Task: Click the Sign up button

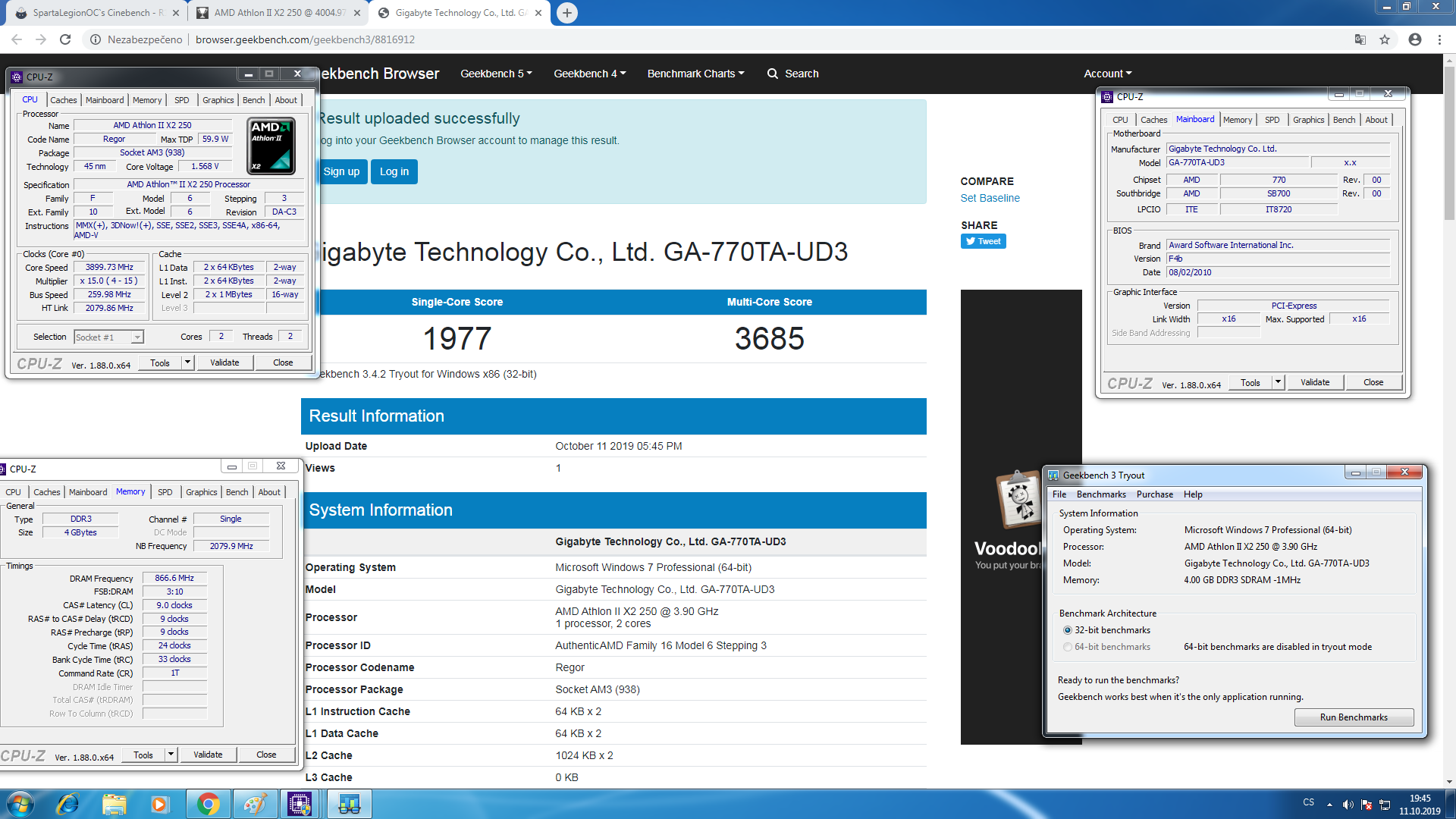Action: pos(341,171)
